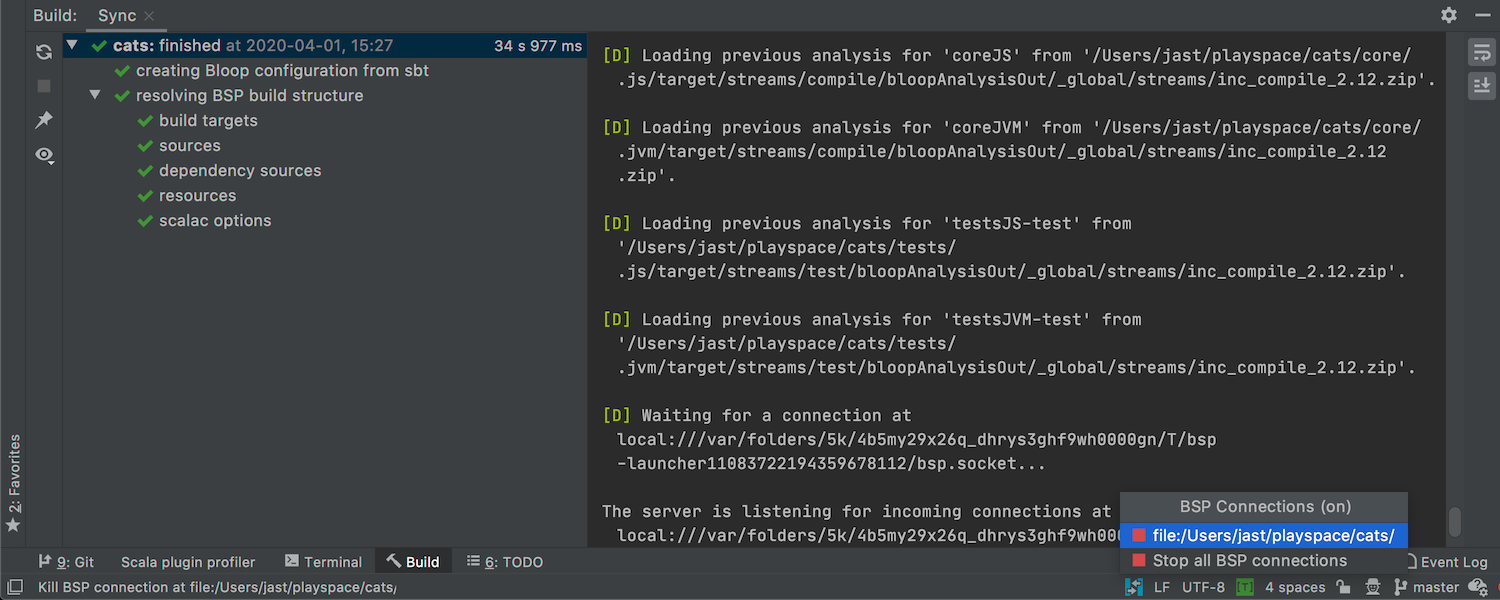Click the Stop build square icon
Image resolution: width=1500 pixels, height=600 pixels.
(43, 86)
